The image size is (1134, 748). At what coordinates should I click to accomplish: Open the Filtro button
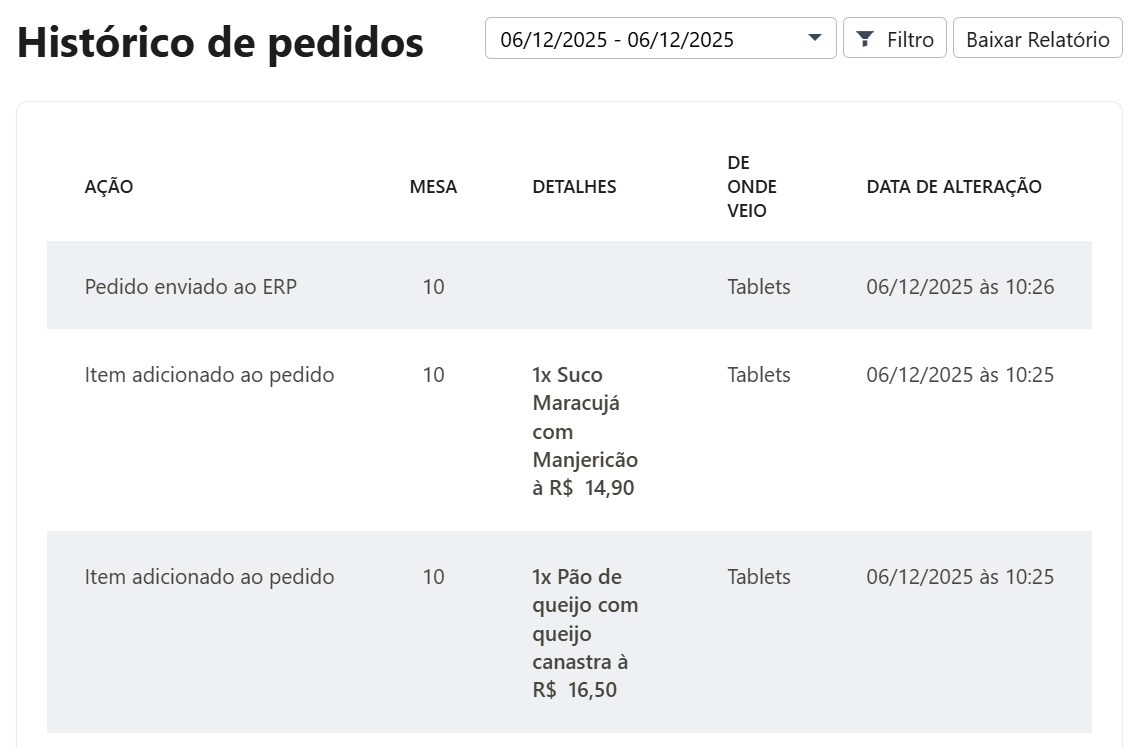pos(895,38)
